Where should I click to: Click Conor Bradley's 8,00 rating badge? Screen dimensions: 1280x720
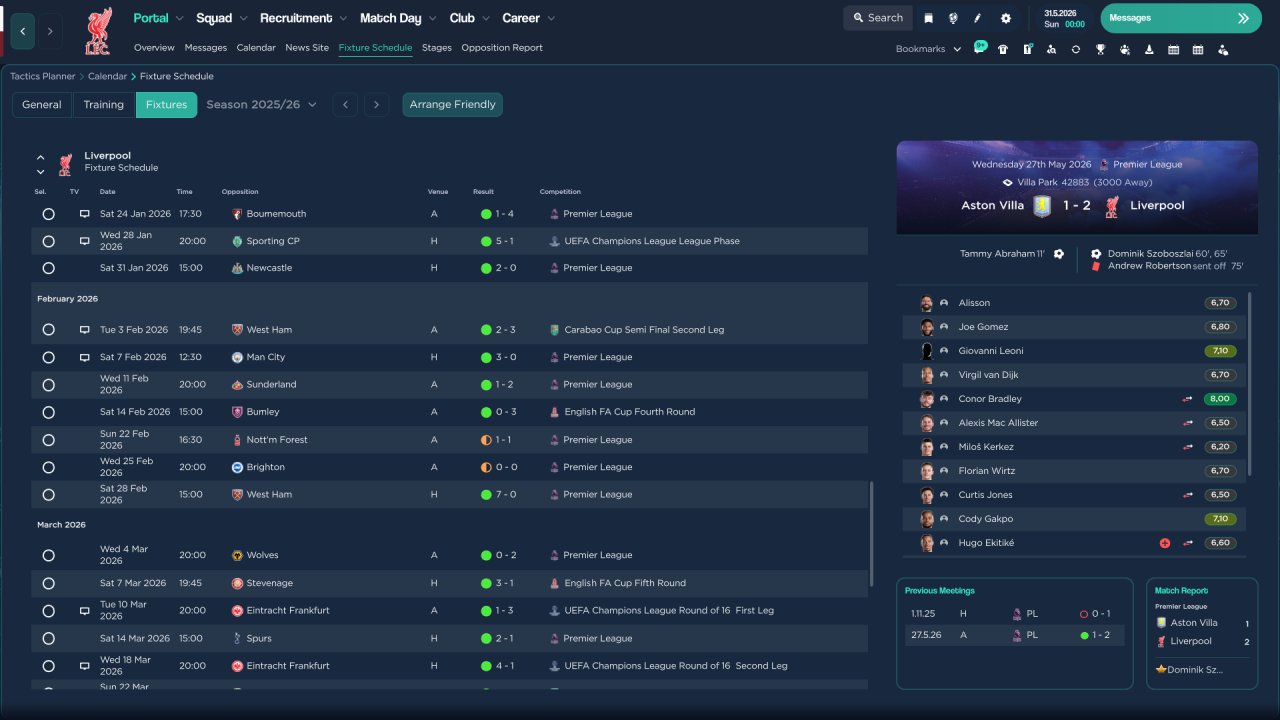1220,399
